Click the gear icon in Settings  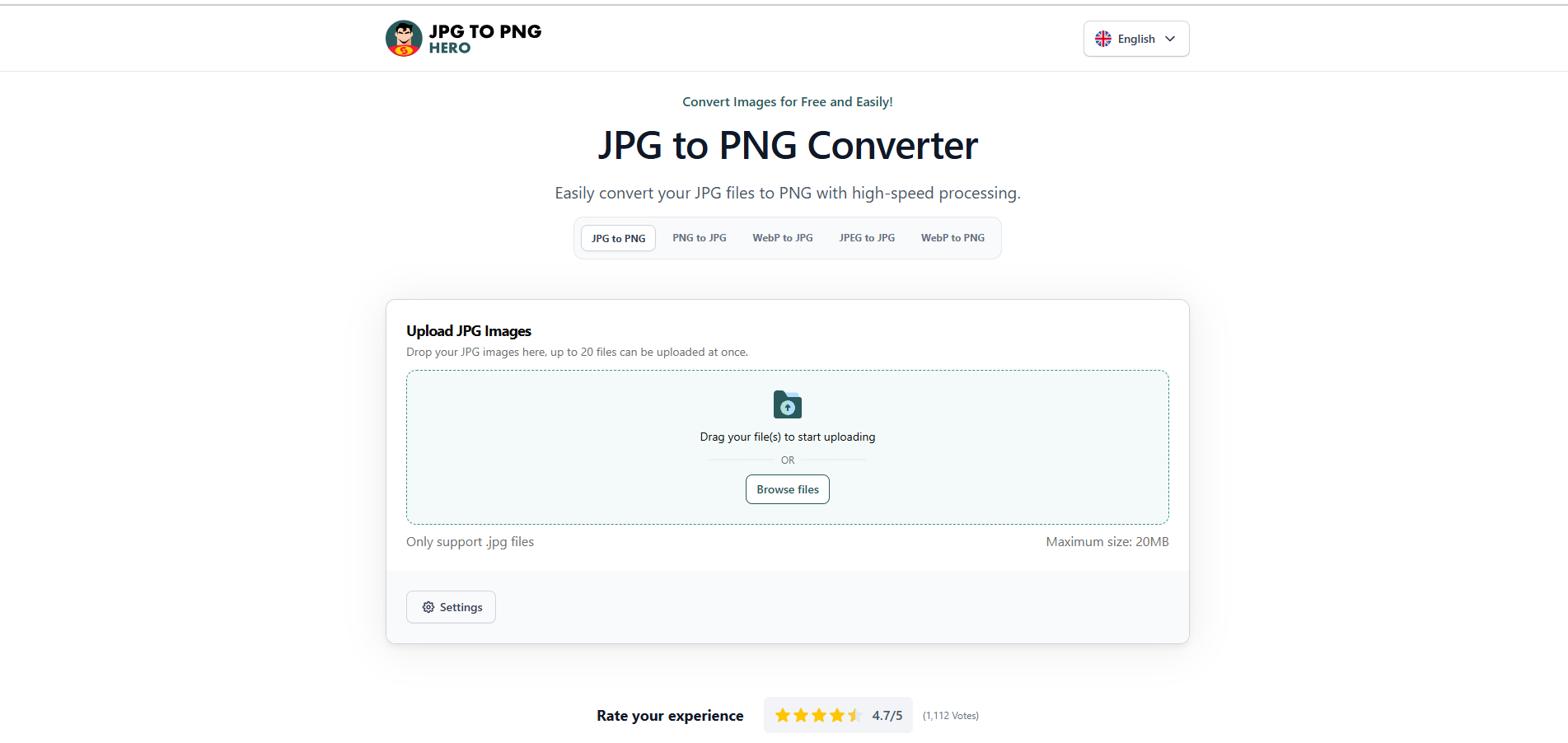[x=428, y=607]
